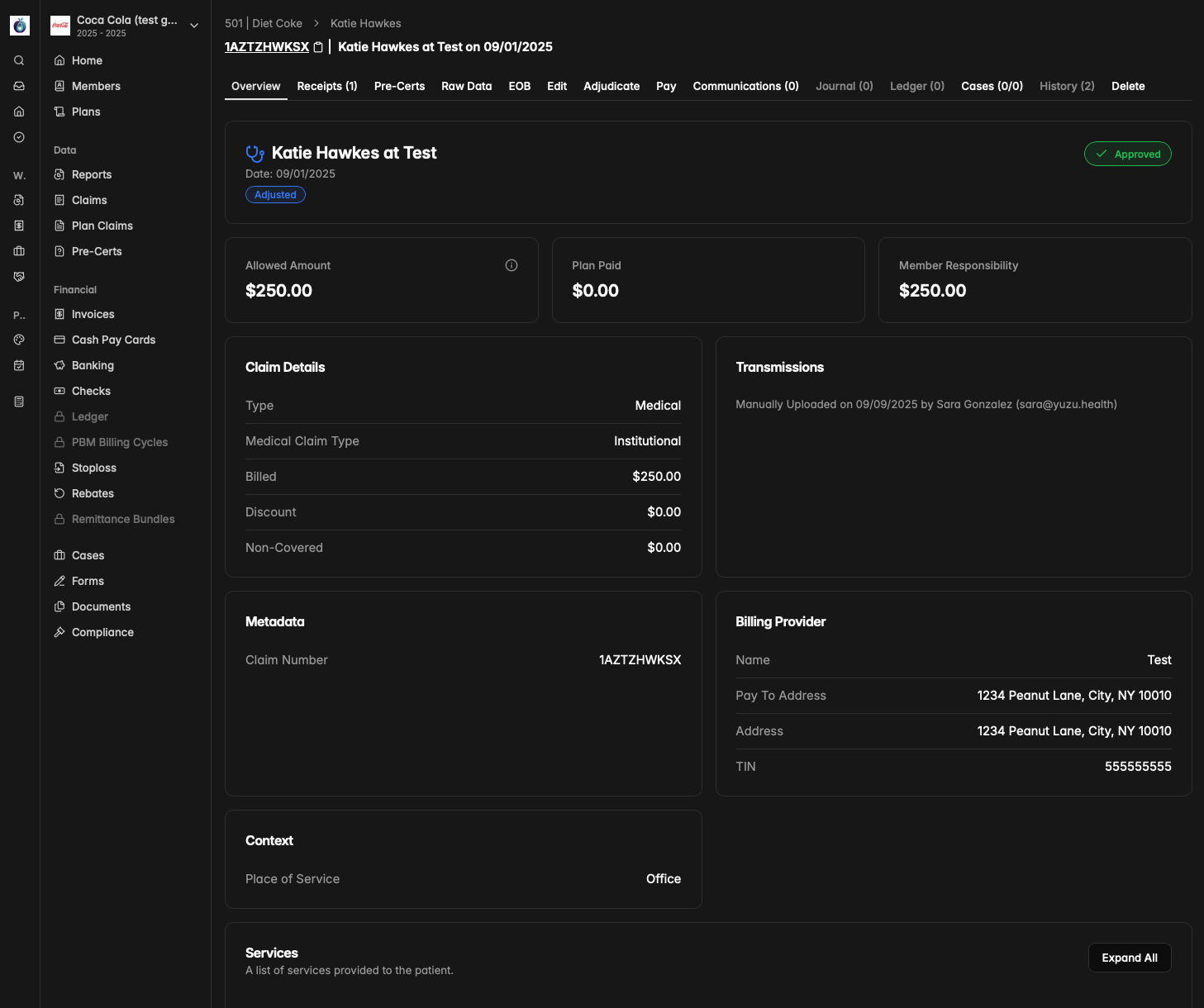Click the locked Remittance Bundles sidebar entry
The width and height of the screenshot is (1204, 1008).
pos(125,519)
